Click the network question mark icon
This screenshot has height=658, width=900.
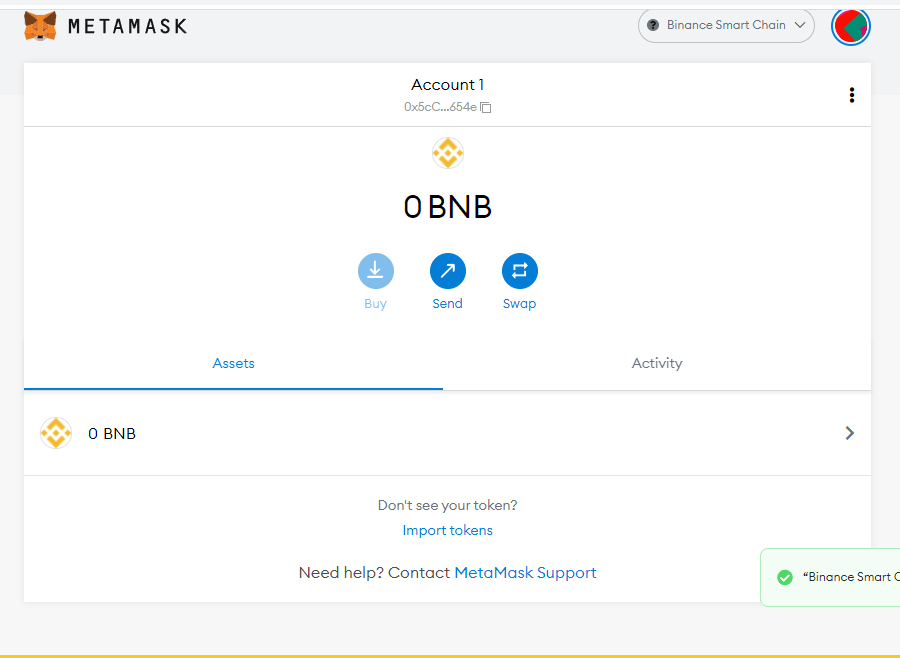coord(653,25)
